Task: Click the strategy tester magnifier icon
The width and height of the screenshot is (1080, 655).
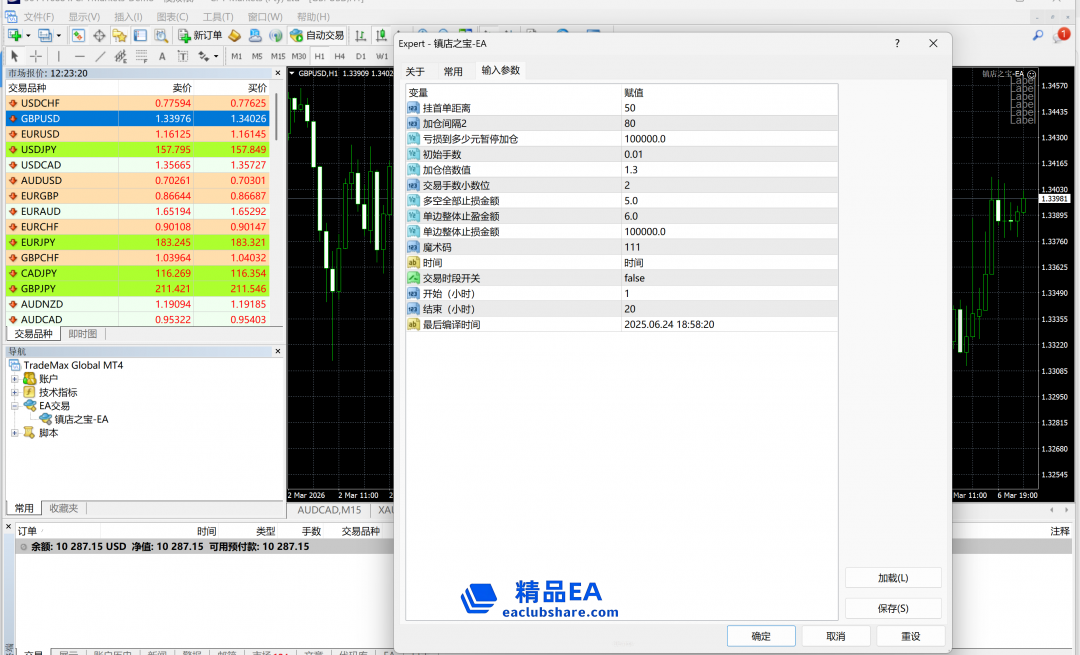Action: 161,35
